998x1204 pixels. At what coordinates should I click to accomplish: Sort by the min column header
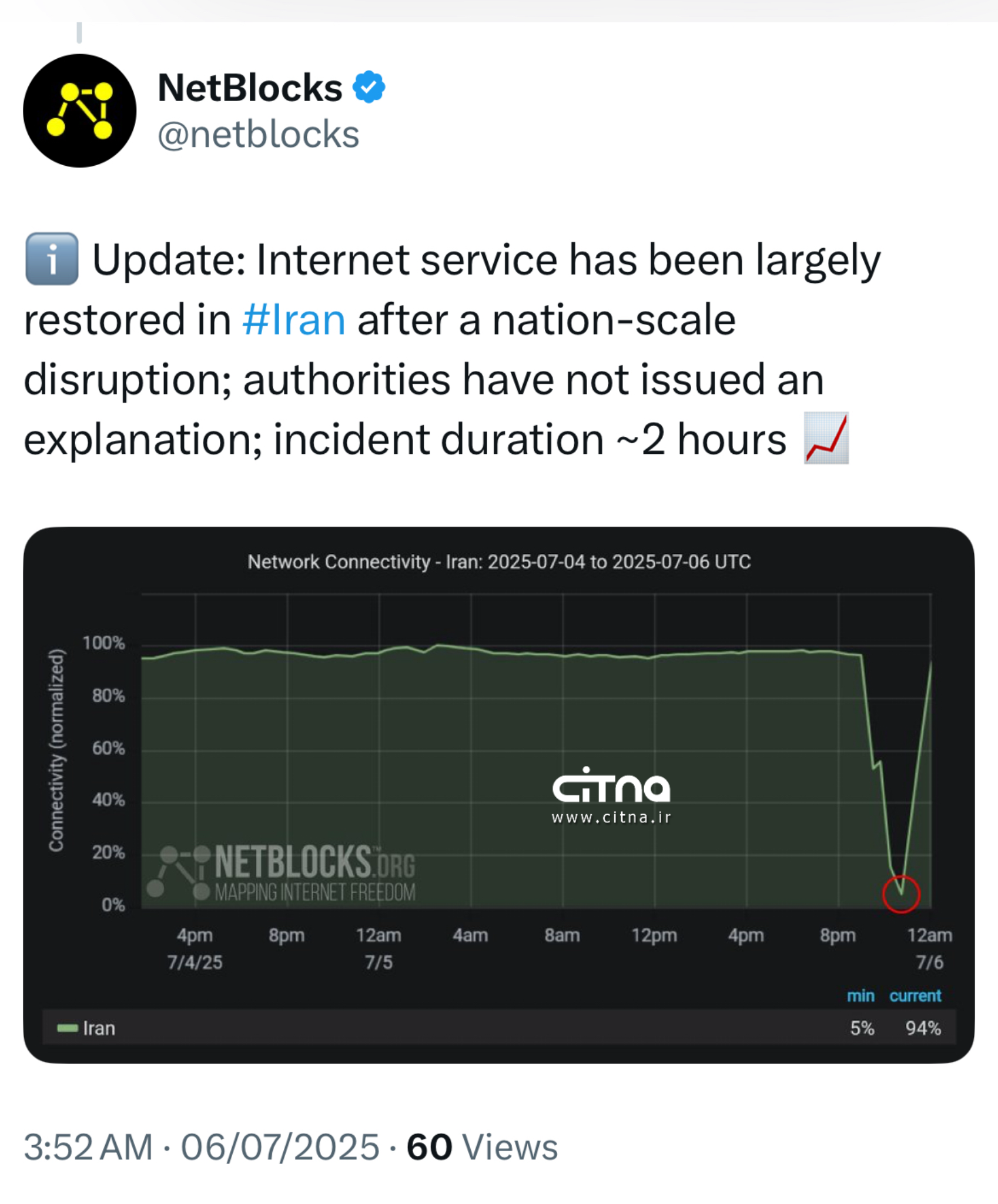pyautogui.click(x=860, y=996)
